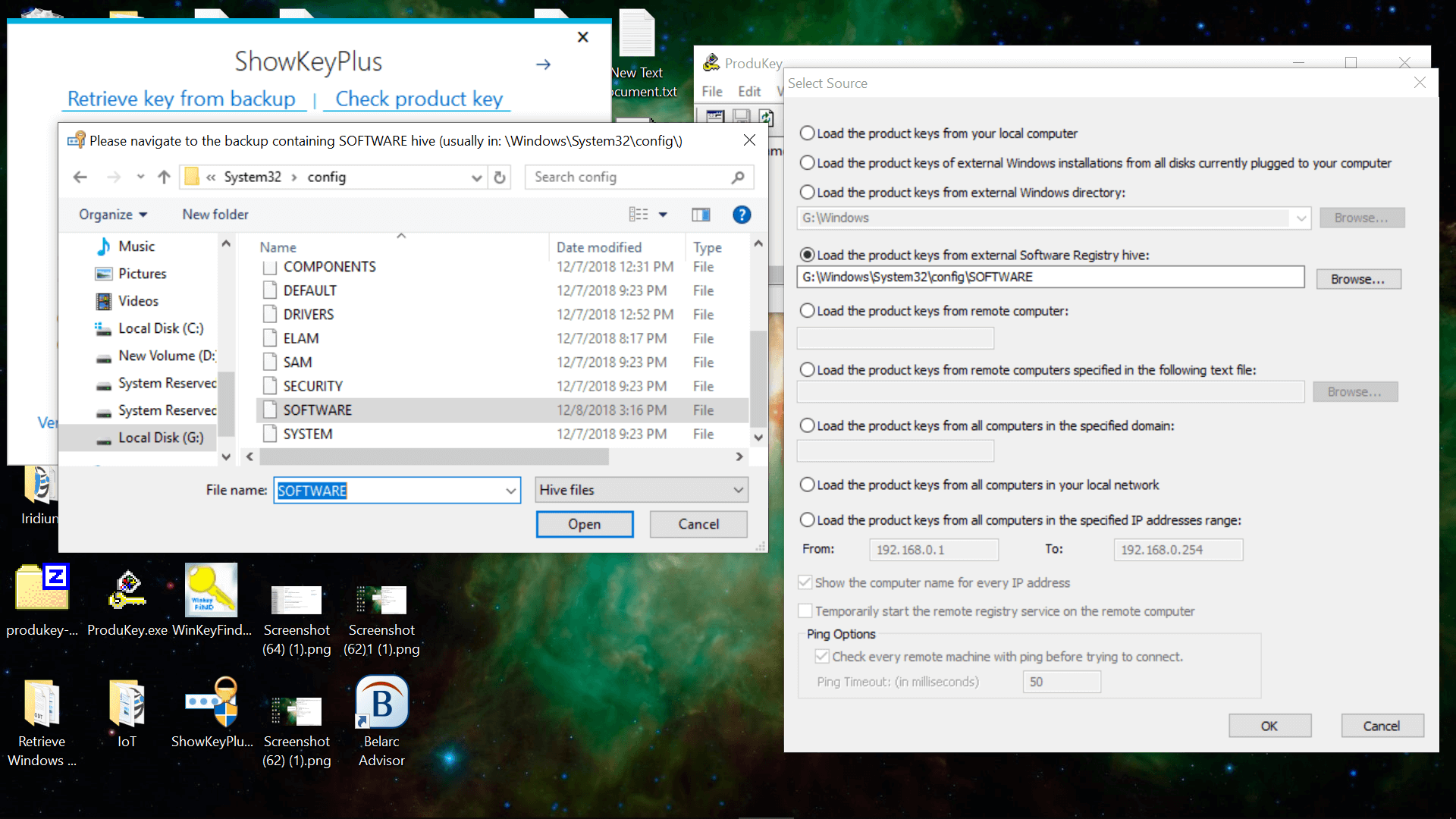Click the refresh icon beside the address bar
The image size is (1456, 819).
[x=500, y=177]
